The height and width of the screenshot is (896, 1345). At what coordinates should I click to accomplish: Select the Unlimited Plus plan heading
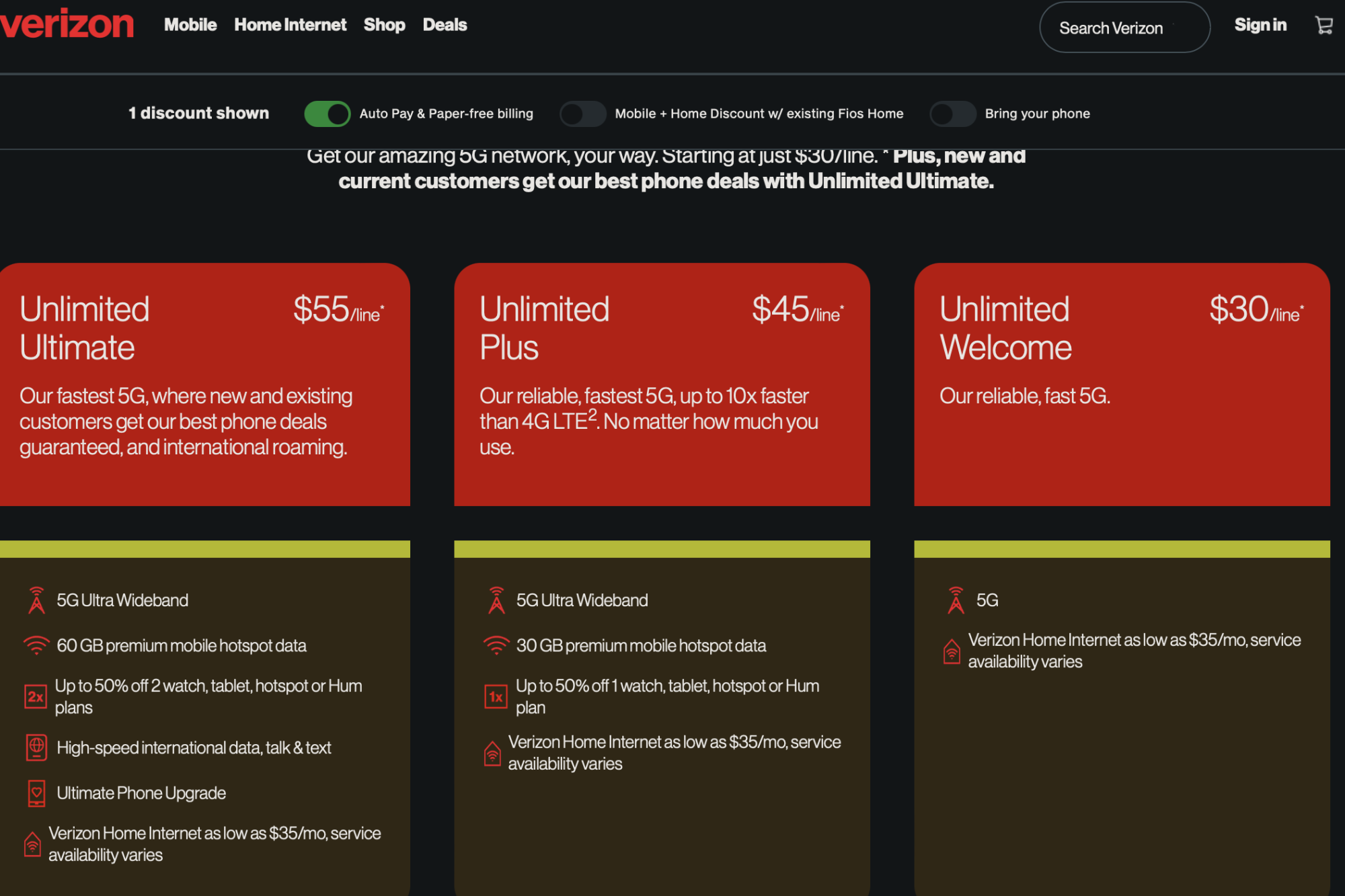point(545,328)
